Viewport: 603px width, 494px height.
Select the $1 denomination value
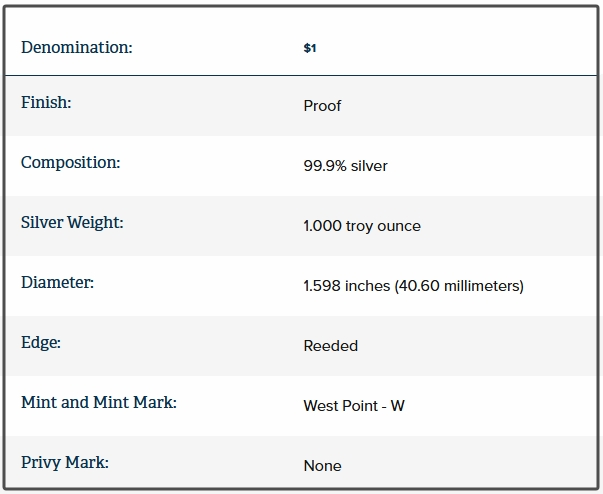310,48
